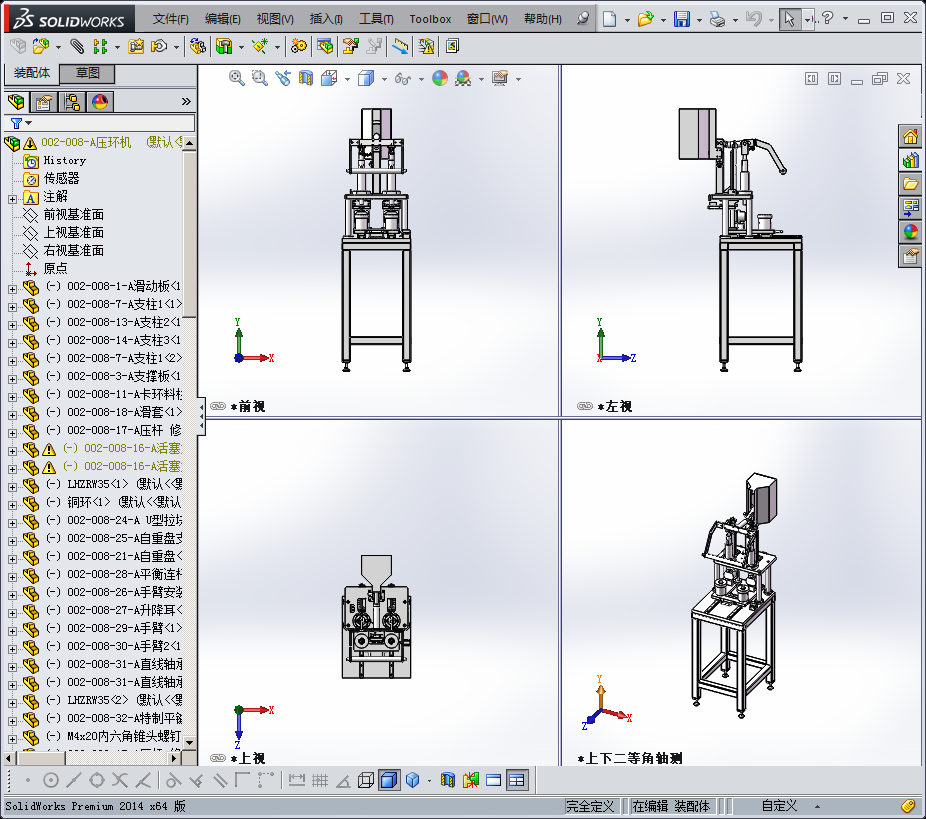Open the DisplayManager tab icon
This screenshot has width=926, height=819.
100,102
